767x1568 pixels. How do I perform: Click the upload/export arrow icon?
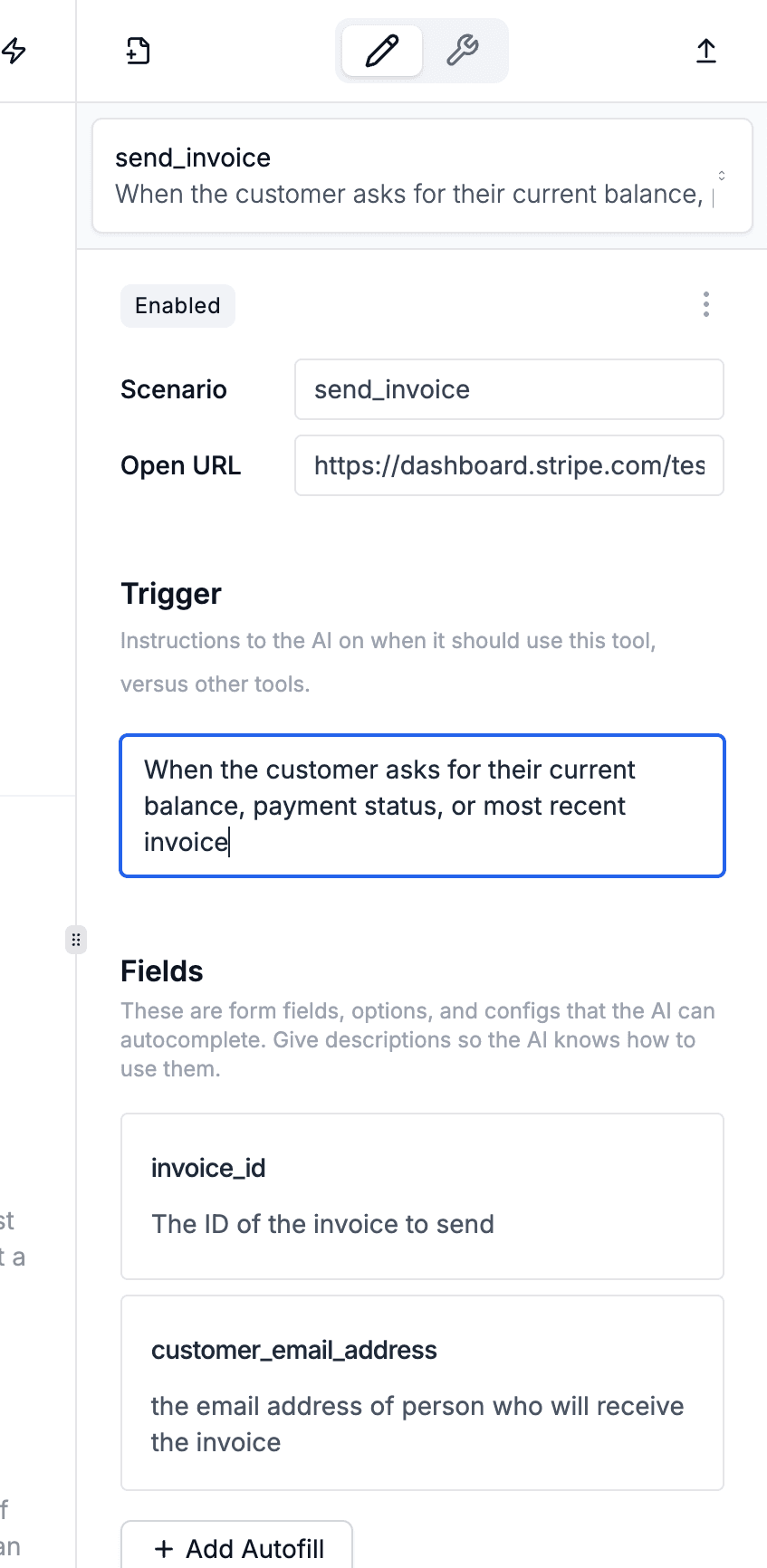point(705,52)
